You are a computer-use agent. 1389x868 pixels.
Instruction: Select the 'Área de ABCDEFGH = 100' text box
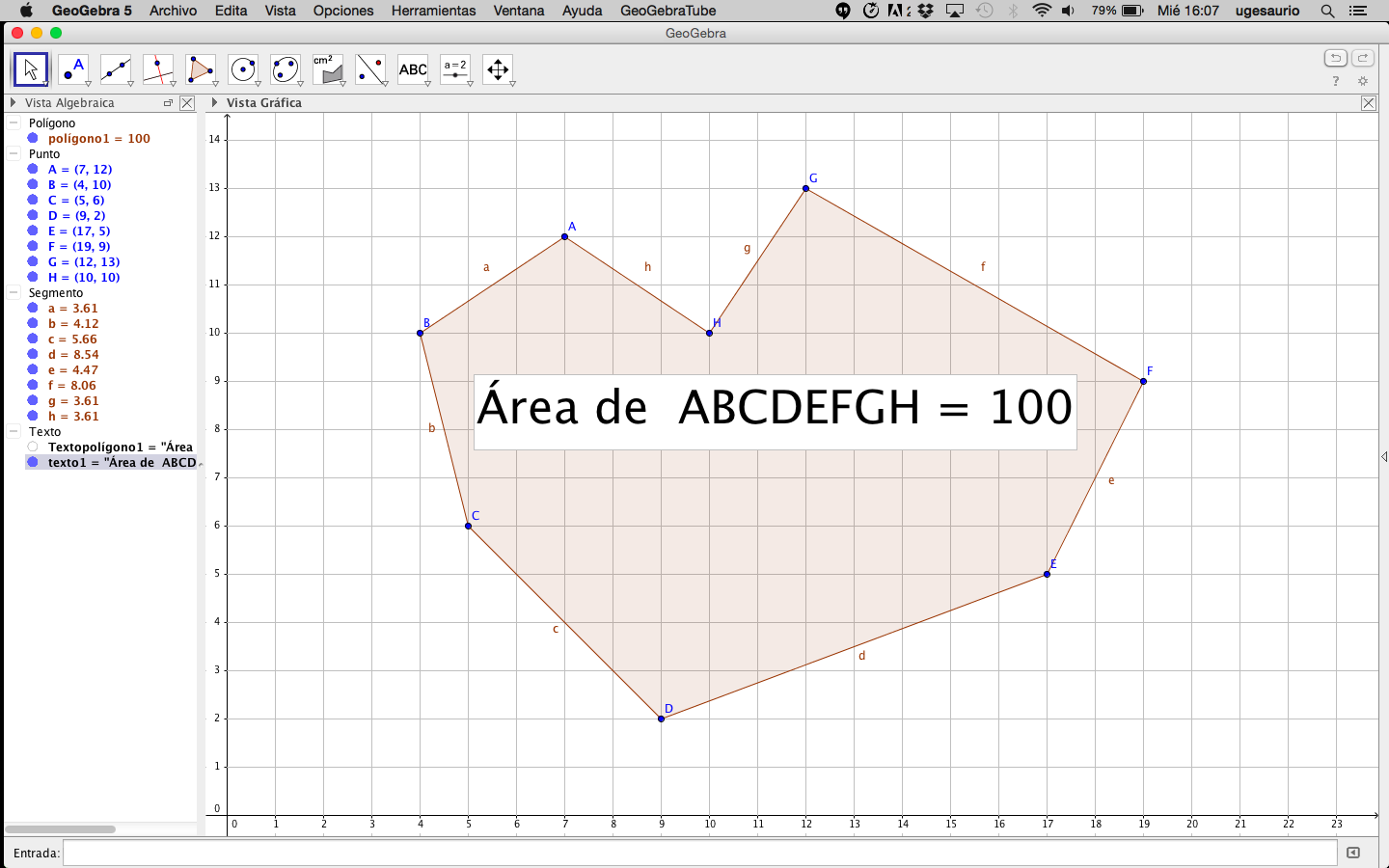[x=776, y=412]
